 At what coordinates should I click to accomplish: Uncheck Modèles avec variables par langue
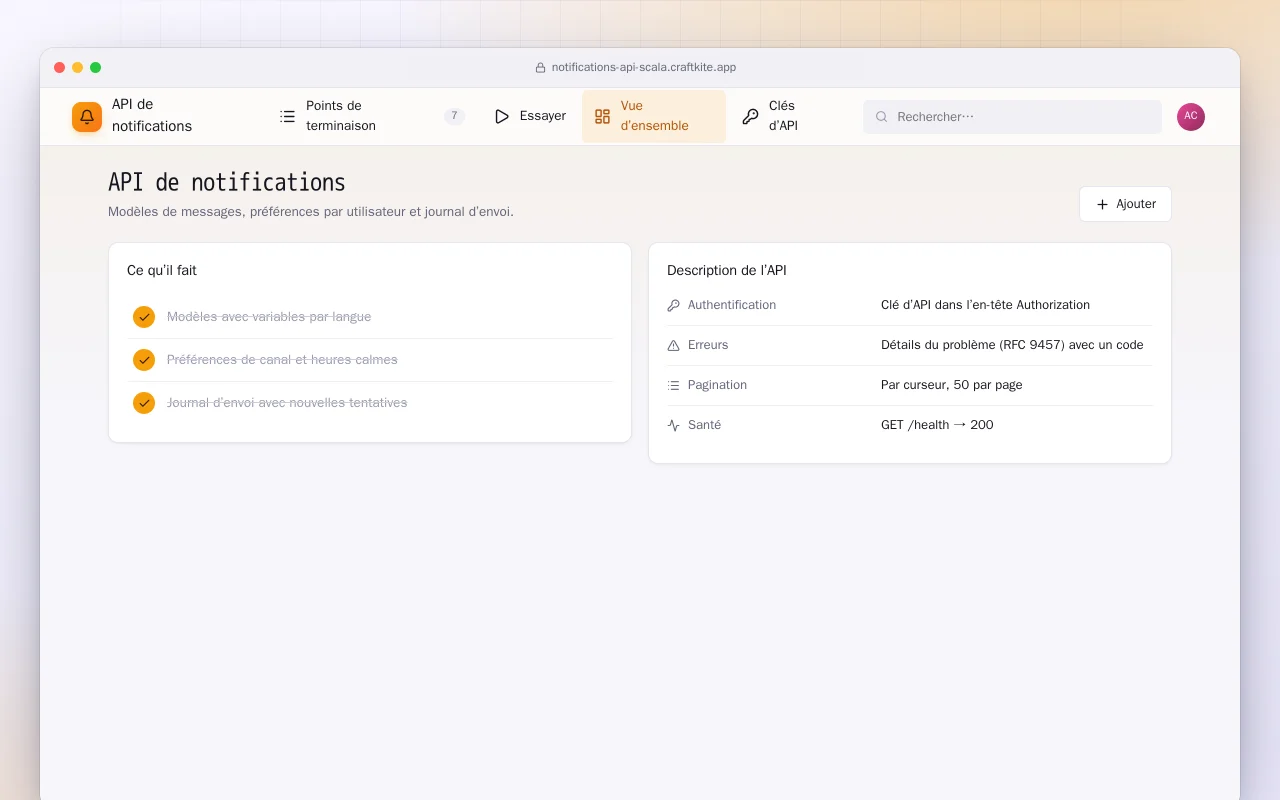144,317
